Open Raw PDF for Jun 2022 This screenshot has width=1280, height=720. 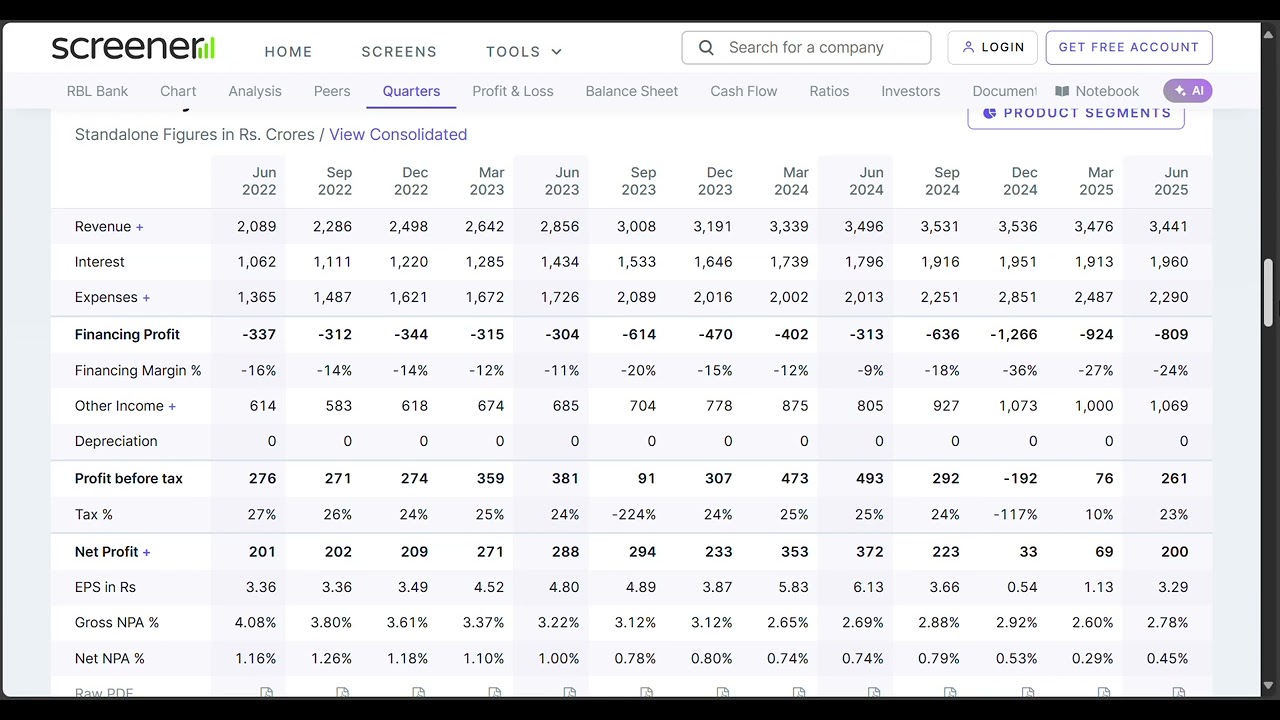(267, 692)
